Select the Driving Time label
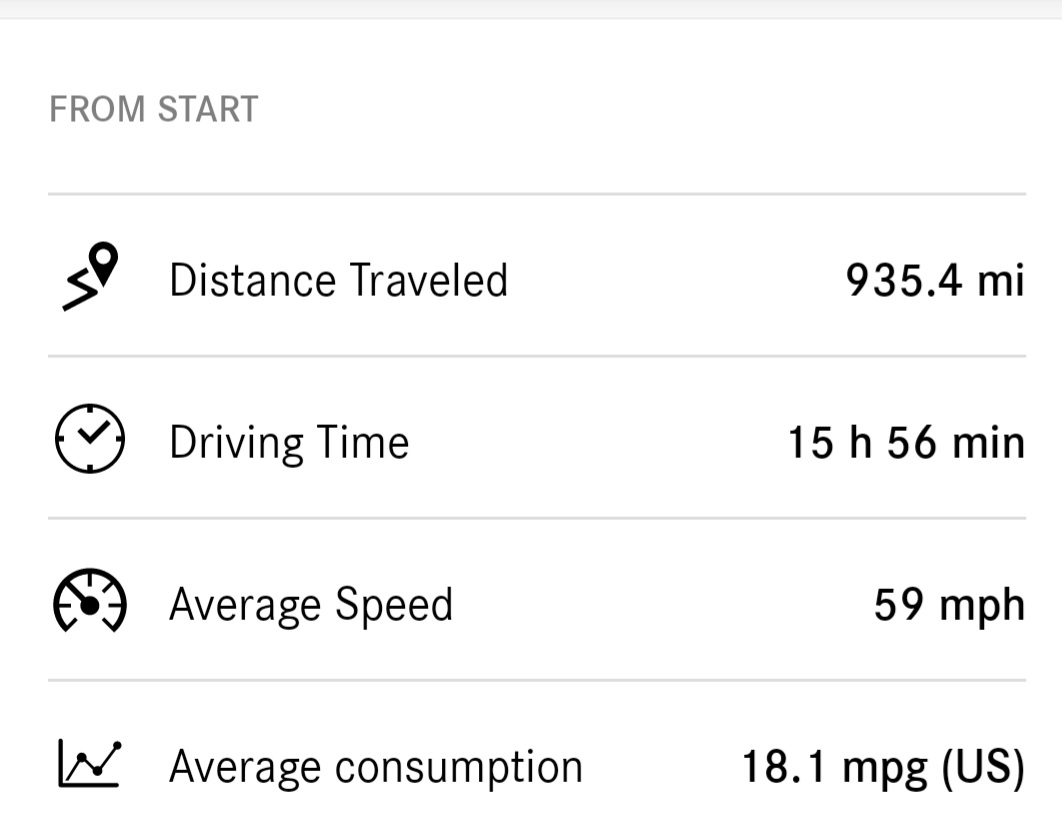Image resolution: width=1062 pixels, height=837 pixels. click(x=289, y=442)
